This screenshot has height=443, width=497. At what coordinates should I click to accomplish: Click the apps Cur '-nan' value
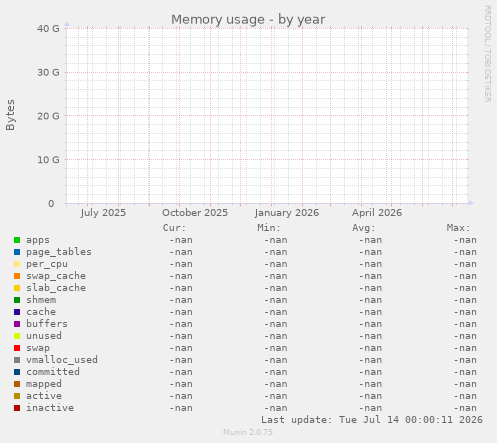pyautogui.click(x=181, y=240)
